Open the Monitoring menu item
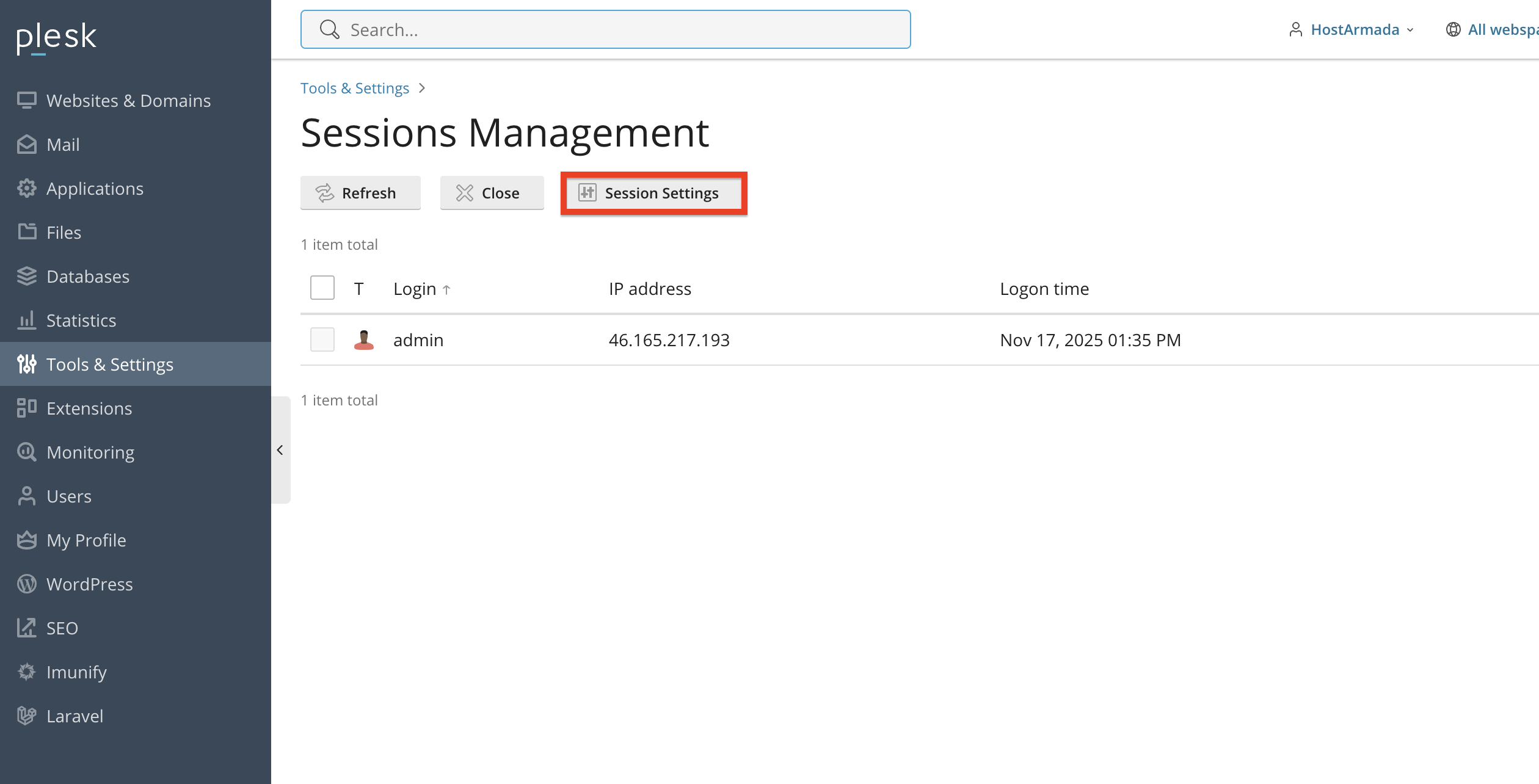Image resolution: width=1539 pixels, height=784 pixels. pos(136,452)
